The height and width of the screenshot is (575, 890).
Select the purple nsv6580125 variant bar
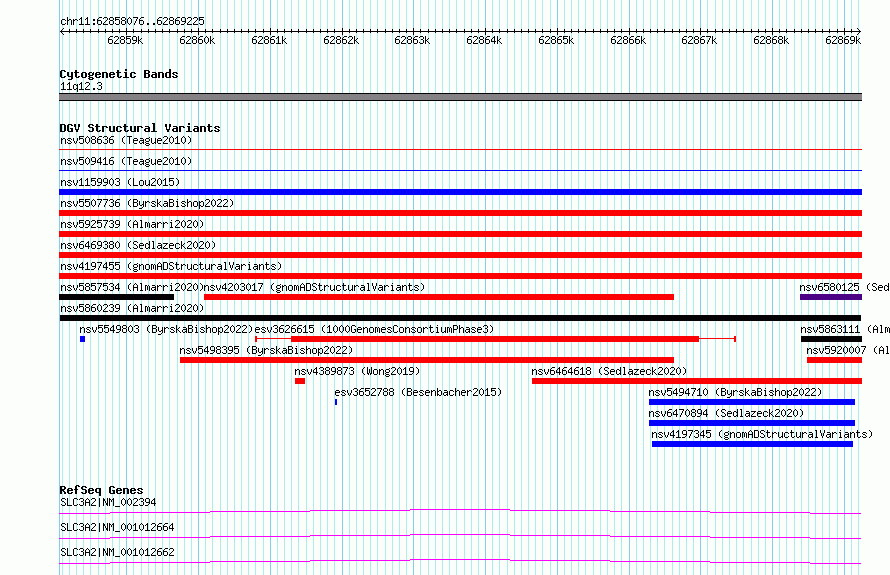(831, 297)
